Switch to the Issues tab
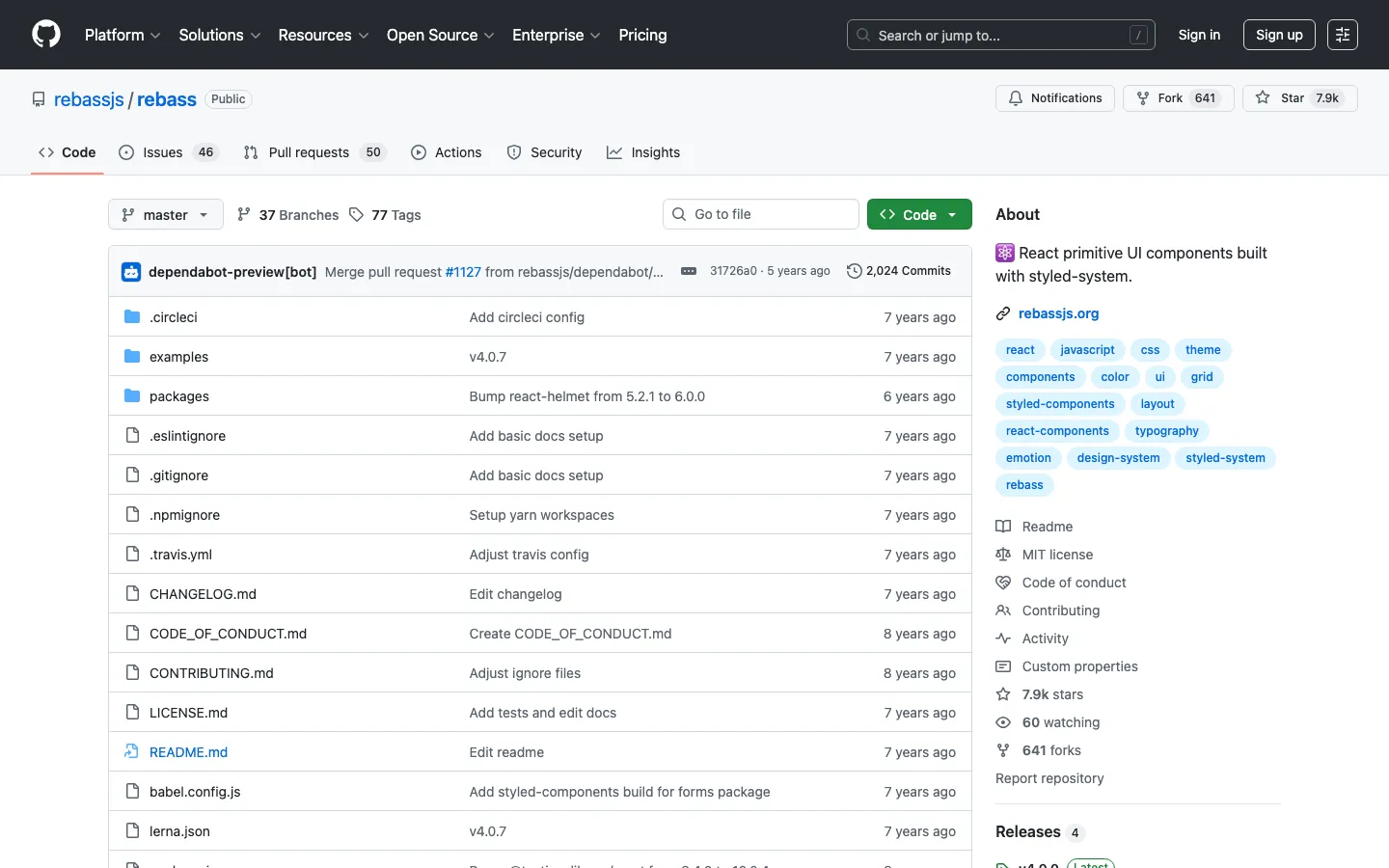This screenshot has width=1389, height=868. pos(169,152)
